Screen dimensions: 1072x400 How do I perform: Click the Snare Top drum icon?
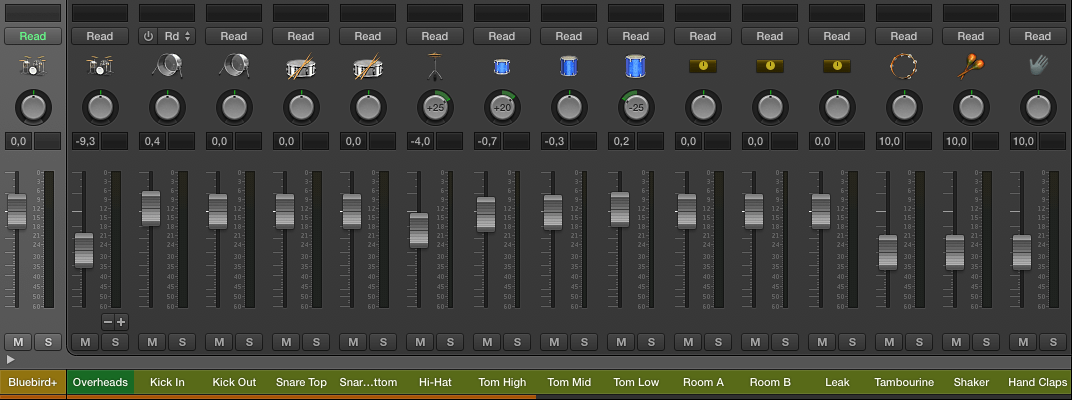click(x=300, y=67)
